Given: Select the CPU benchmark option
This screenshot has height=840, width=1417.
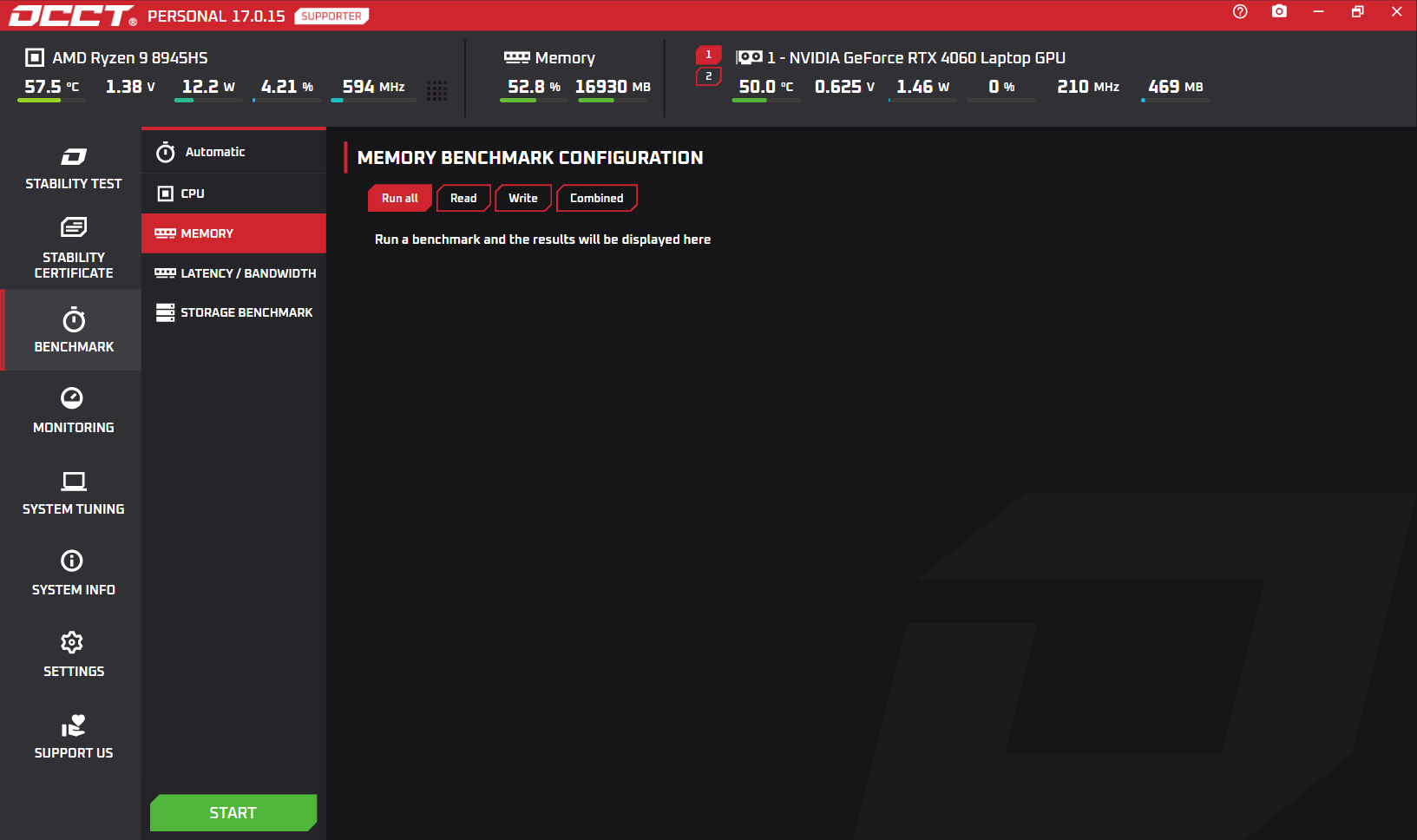Looking at the screenshot, I should coord(234,194).
